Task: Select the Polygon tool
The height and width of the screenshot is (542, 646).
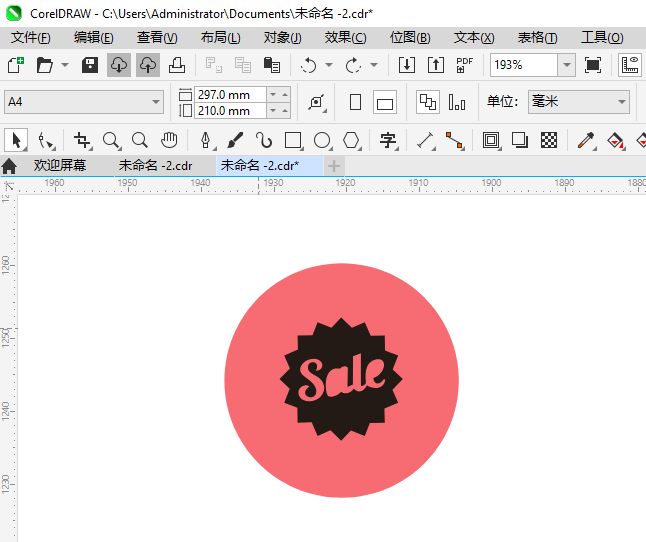Action: (351, 140)
